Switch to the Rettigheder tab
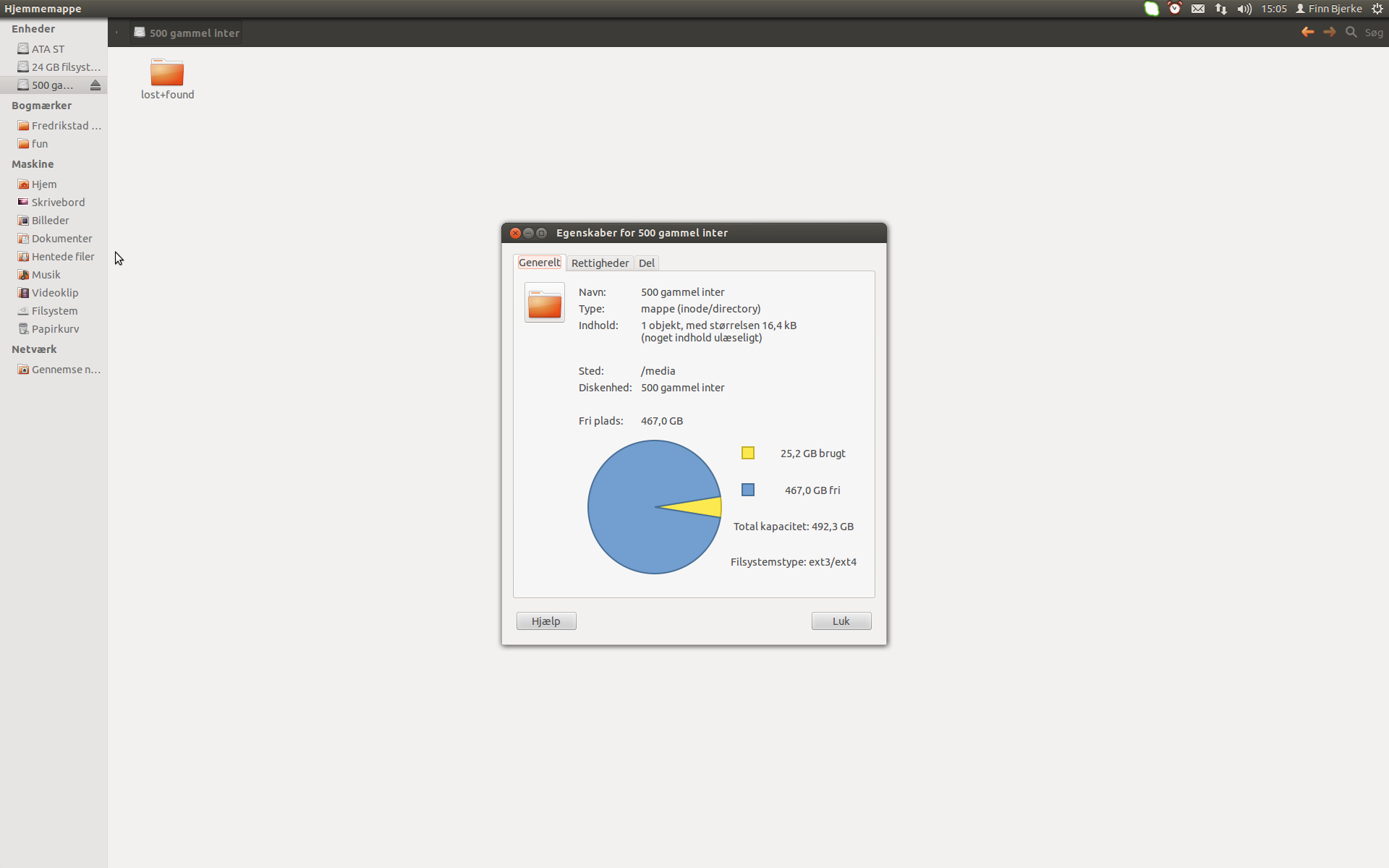Viewport: 1389px width, 868px height. coord(600,263)
